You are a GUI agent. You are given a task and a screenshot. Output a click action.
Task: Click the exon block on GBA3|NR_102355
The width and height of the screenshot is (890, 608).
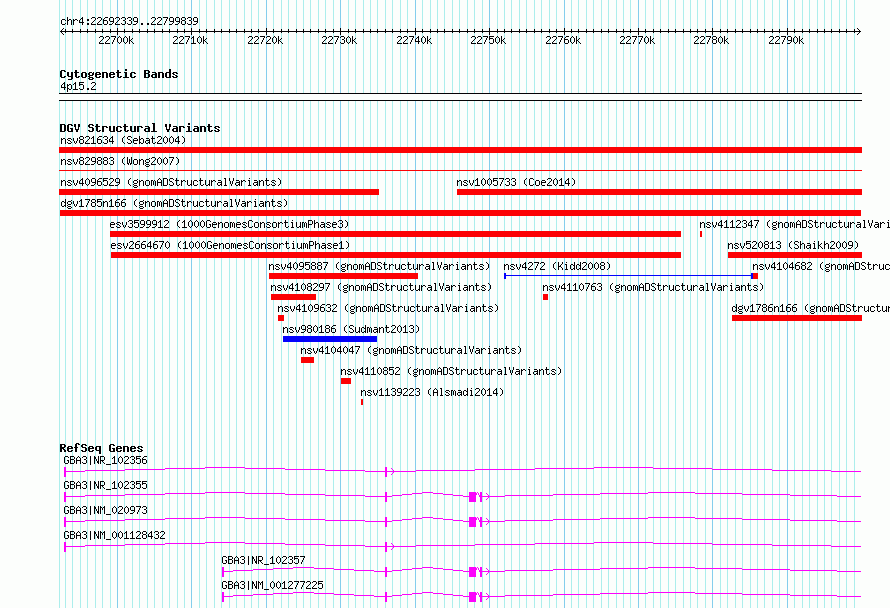coord(473,497)
